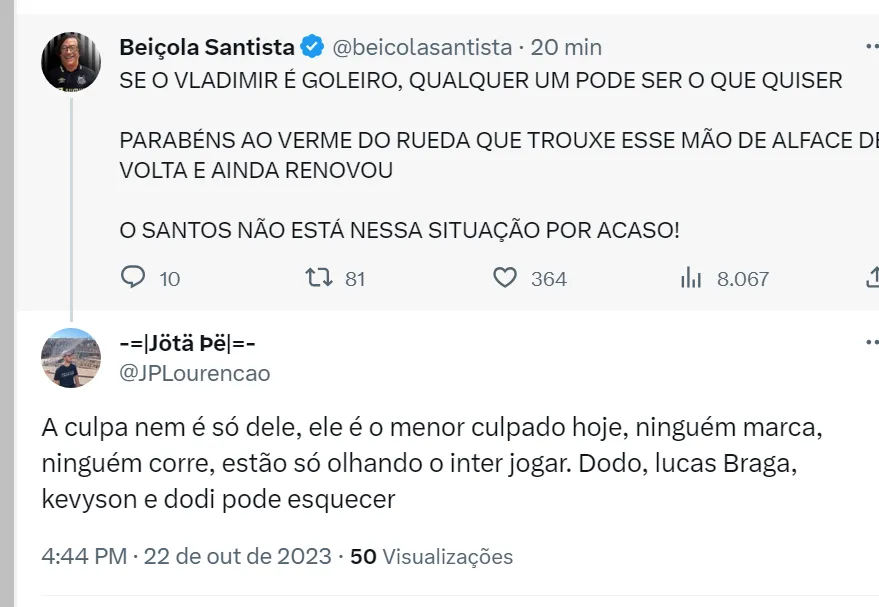
Task: Open view analytics bar-chart icon
Action: [690, 278]
